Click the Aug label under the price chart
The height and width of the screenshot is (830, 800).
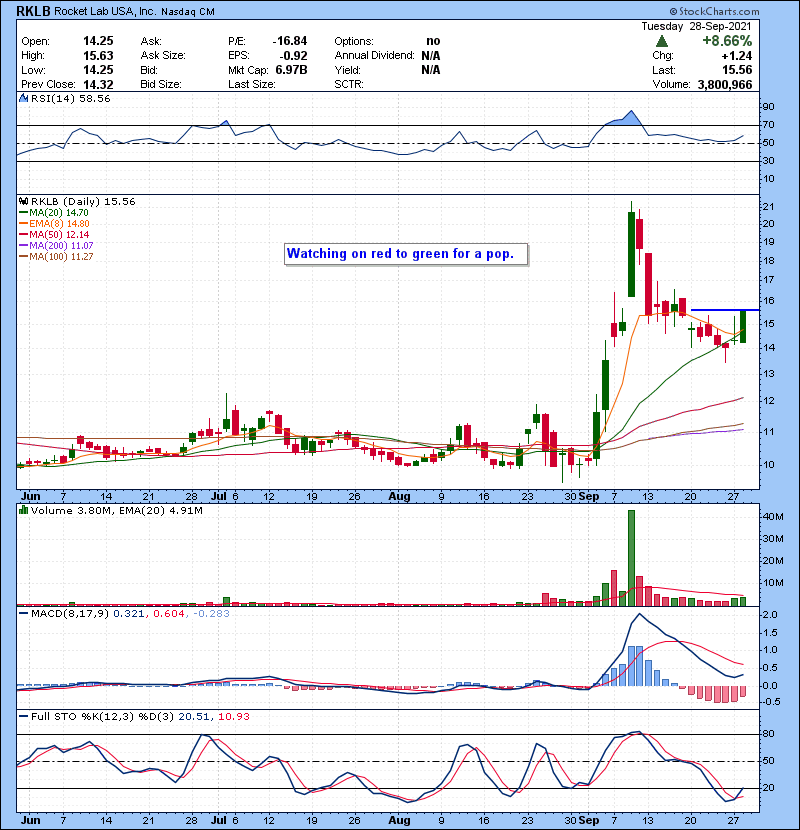[399, 497]
